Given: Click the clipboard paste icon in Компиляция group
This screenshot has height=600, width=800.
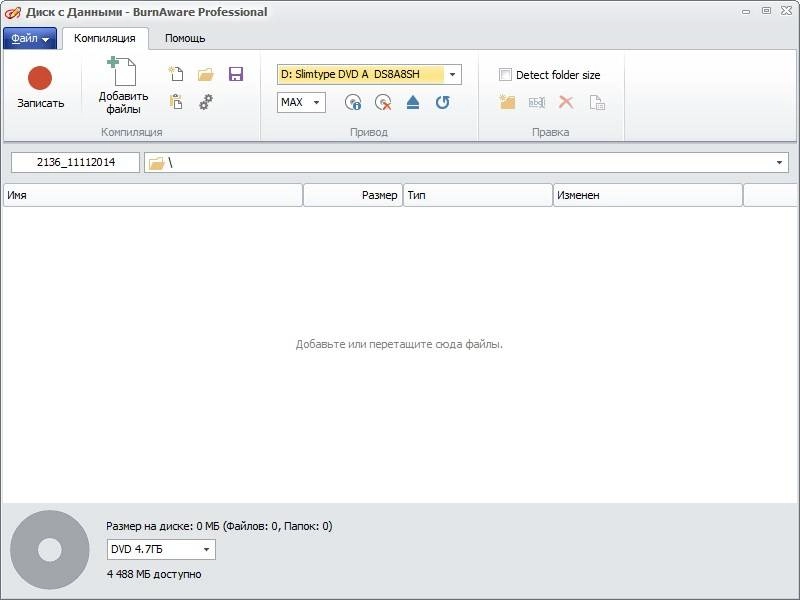Looking at the screenshot, I should coord(176,102).
